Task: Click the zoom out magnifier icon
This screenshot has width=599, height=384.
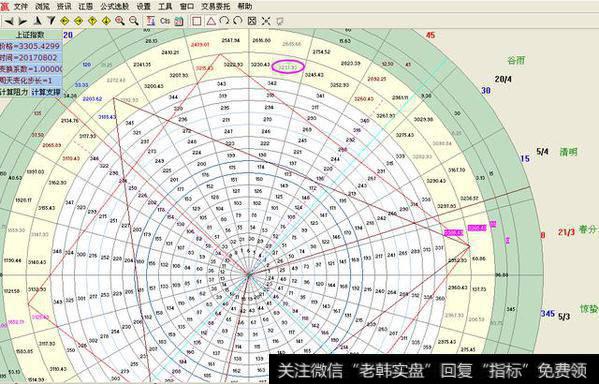Action: [x=134, y=21]
